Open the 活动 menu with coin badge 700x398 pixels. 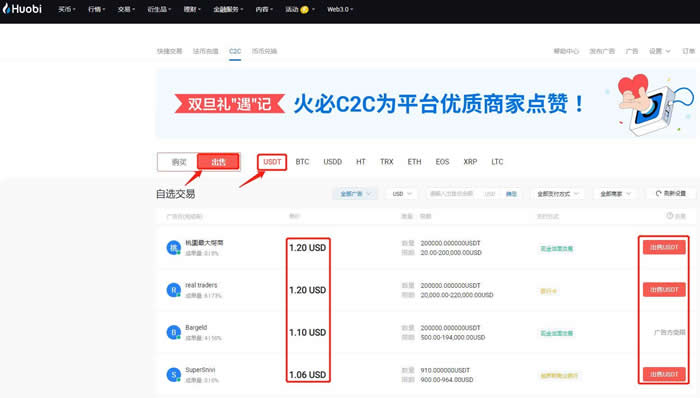point(300,9)
